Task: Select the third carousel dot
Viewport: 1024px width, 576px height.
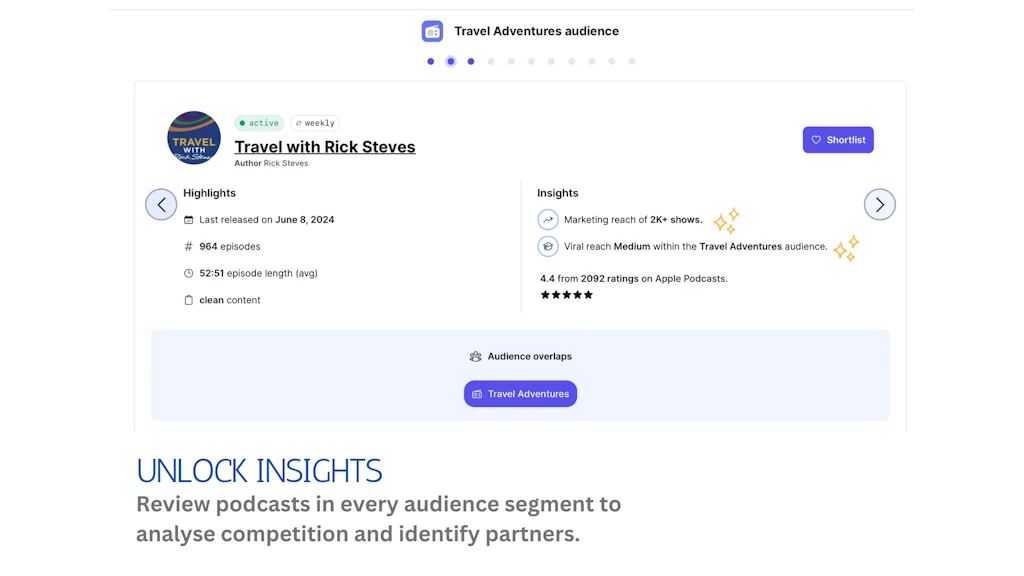Action: [x=471, y=61]
